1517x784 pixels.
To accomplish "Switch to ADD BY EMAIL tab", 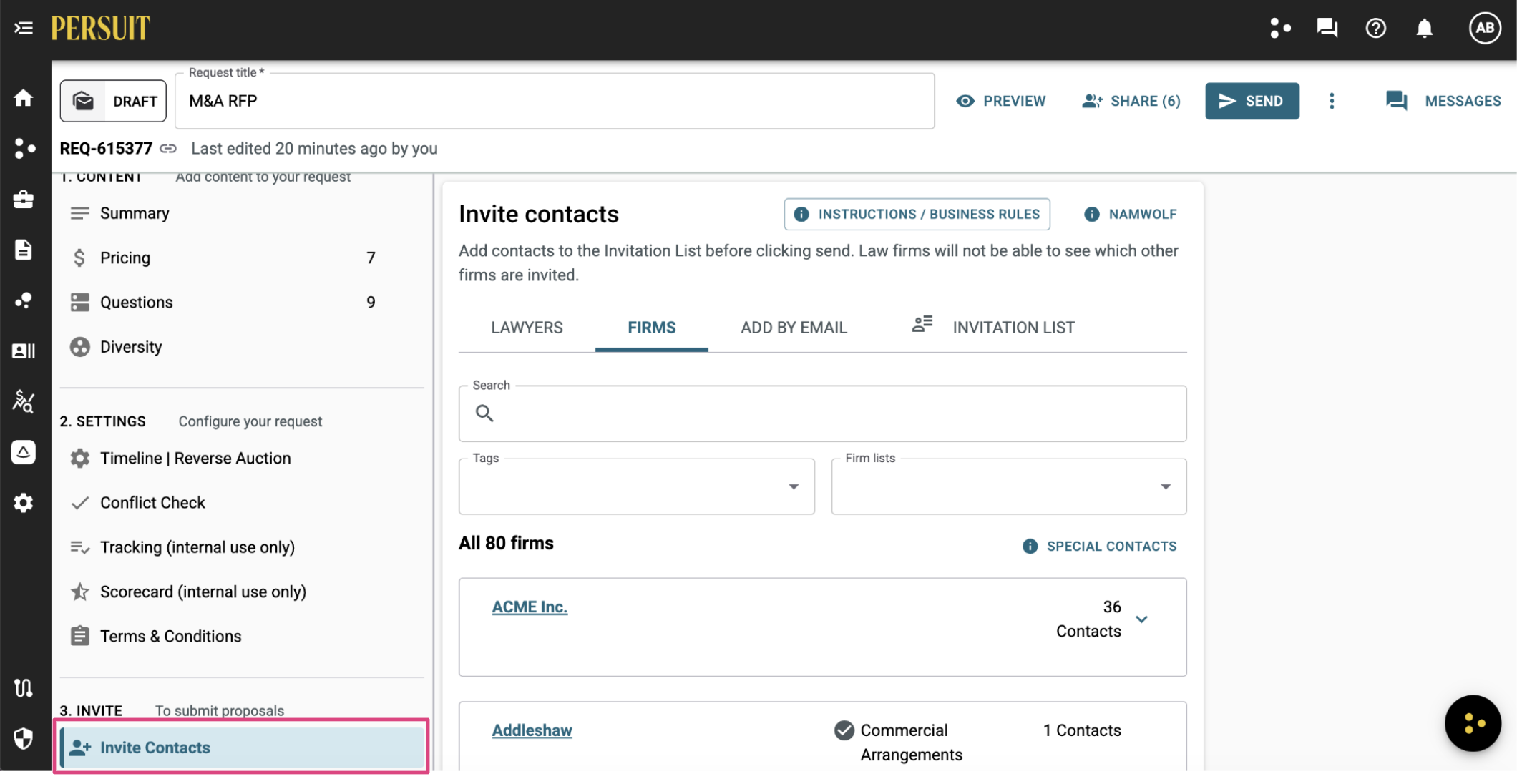I will [794, 328].
